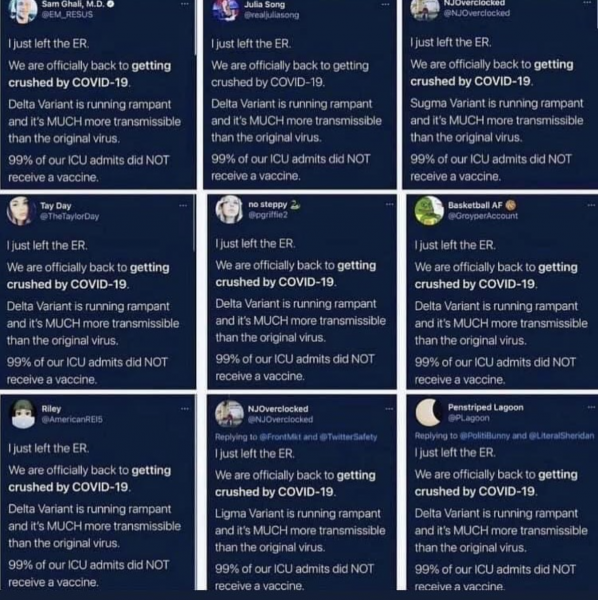Visit the @realjuliasong handle
This screenshot has width=598, height=600.
click(272, 15)
